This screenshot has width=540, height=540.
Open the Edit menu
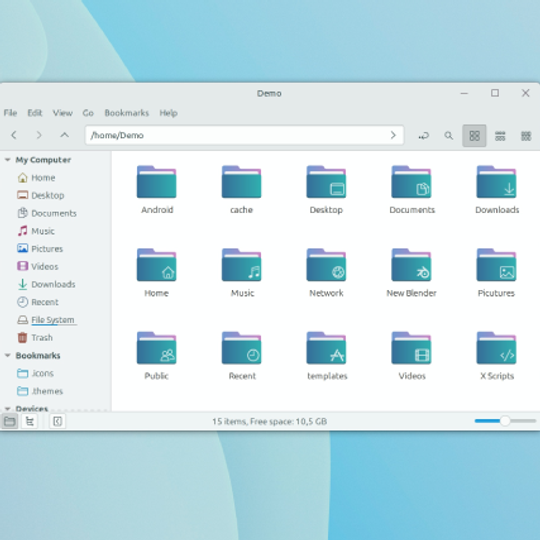point(35,113)
